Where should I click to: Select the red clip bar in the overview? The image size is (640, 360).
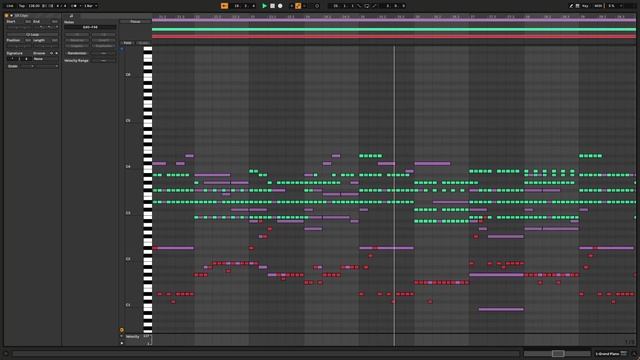coord(394,36)
